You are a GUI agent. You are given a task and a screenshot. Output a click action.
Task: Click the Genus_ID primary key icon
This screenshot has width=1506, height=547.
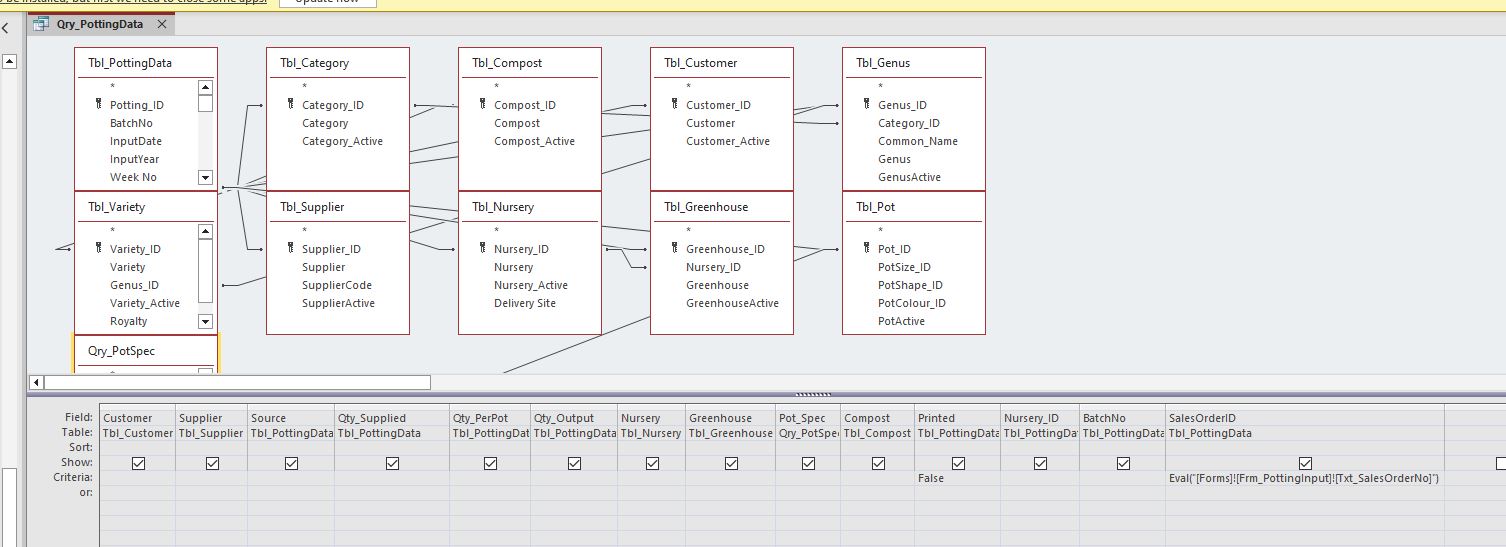(867, 104)
